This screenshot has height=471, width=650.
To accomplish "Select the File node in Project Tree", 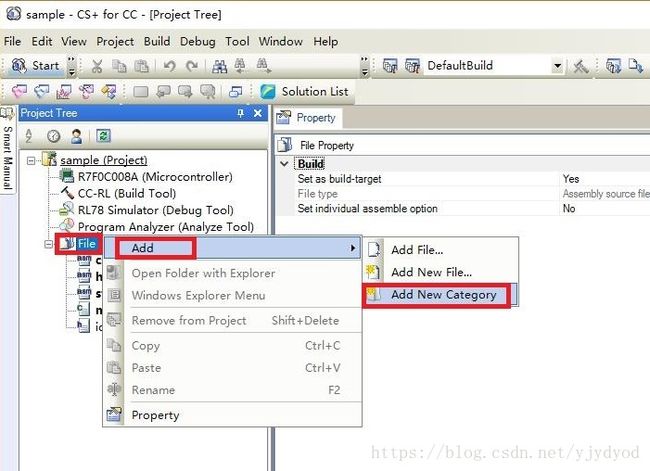I will (x=86, y=244).
